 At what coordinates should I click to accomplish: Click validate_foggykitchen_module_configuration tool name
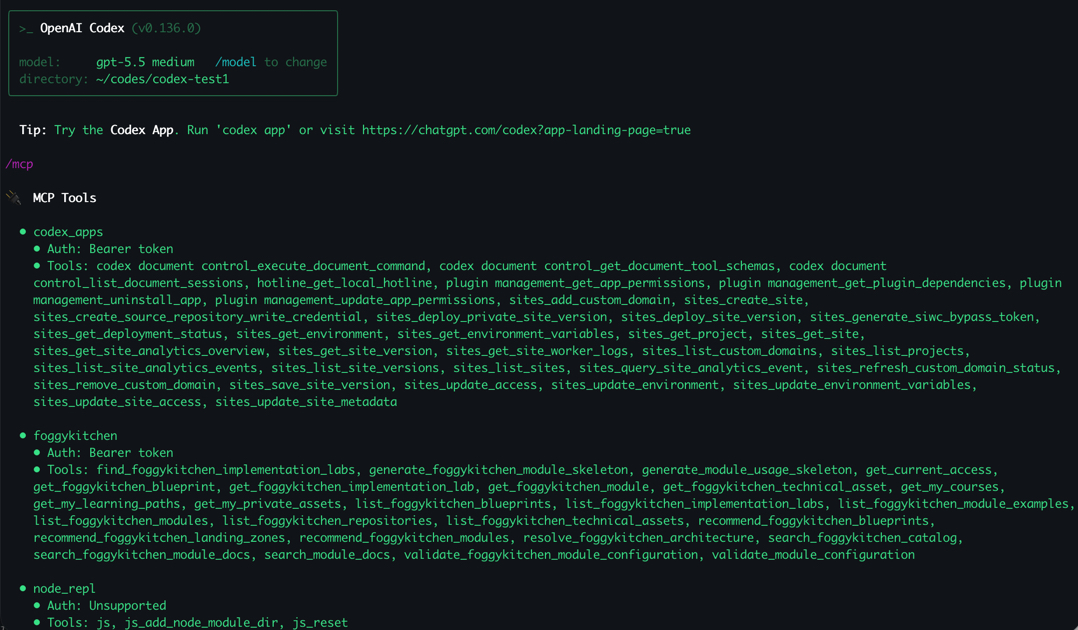click(x=551, y=555)
